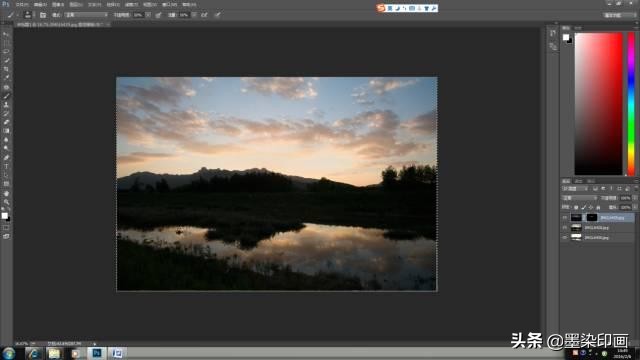Viewport: 640px width, 360px height.
Task: Open the layer blend mode dropdown
Action: click(580, 198)
